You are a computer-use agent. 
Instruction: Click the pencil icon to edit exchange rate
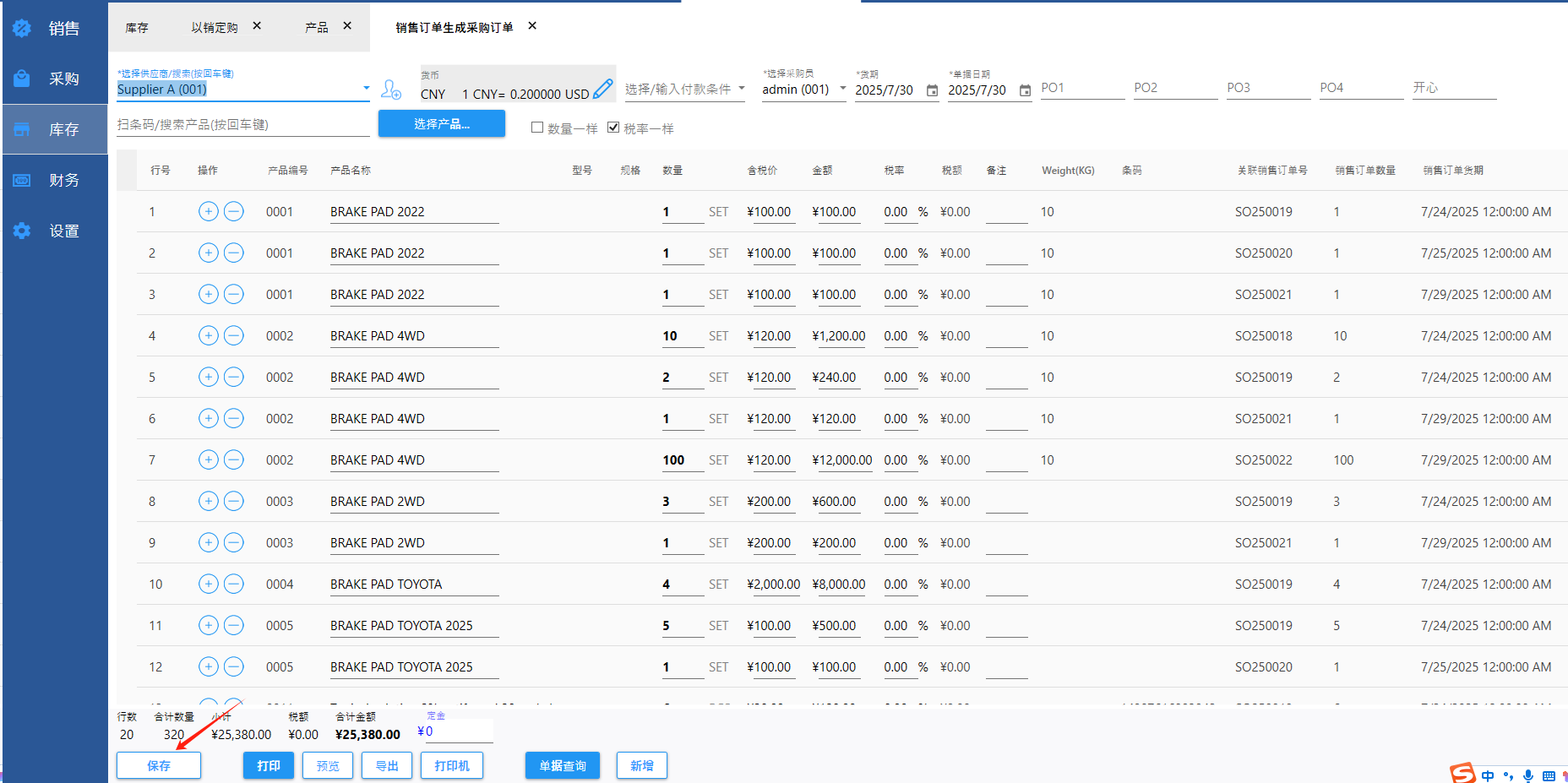602,89
